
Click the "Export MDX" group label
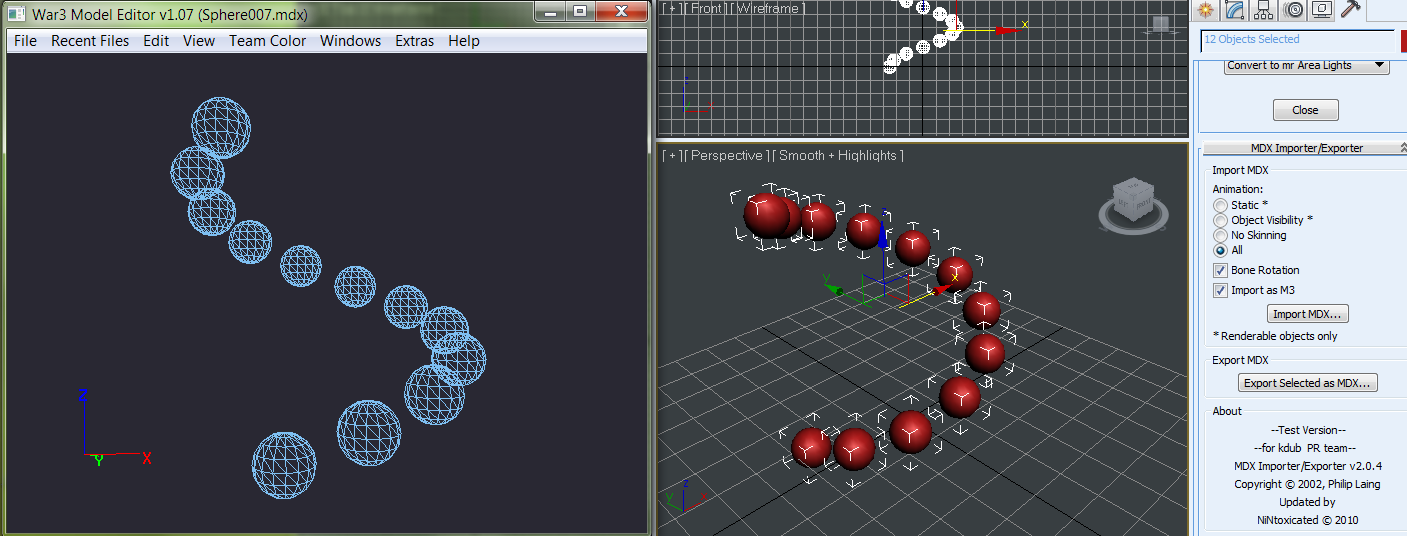click(x=1240, y=360)
